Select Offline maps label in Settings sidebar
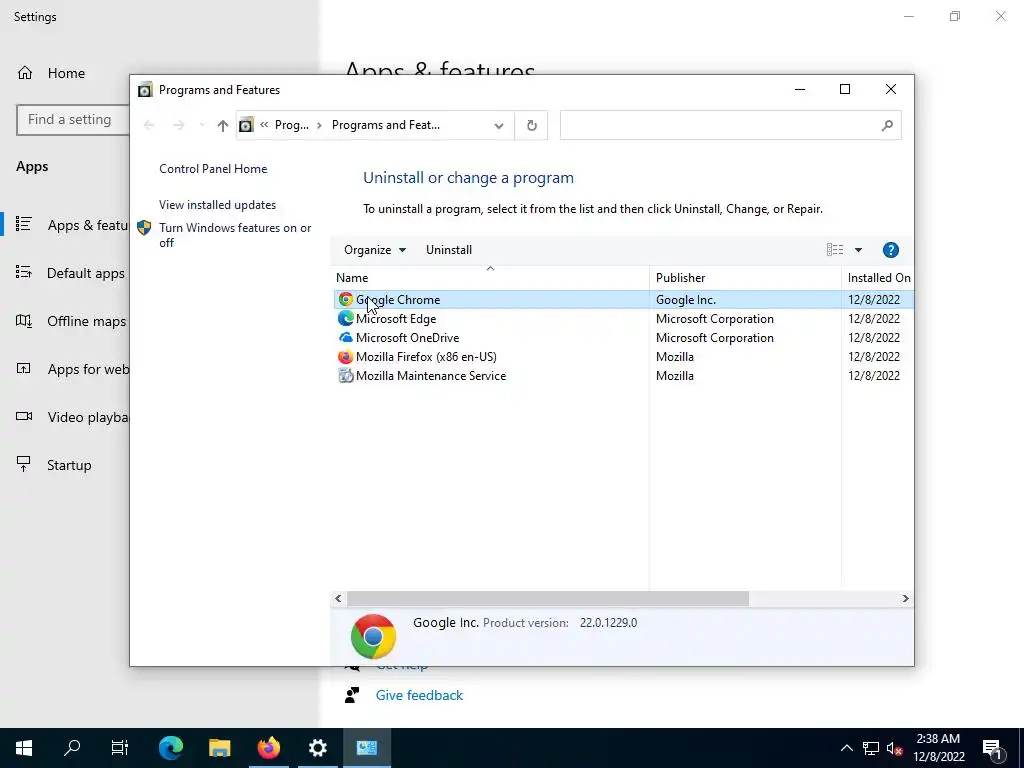Viewport: 1024px width, 768px height. [x=87, y=321]
